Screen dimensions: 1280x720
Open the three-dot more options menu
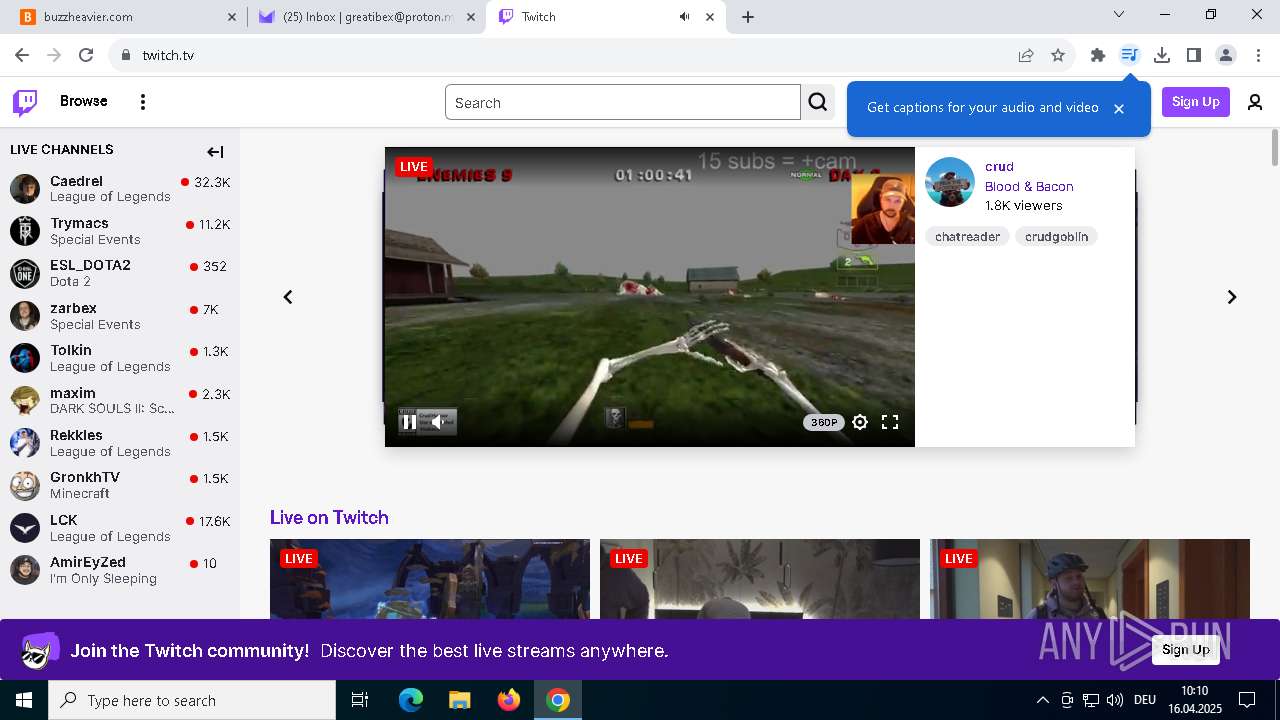143,102
